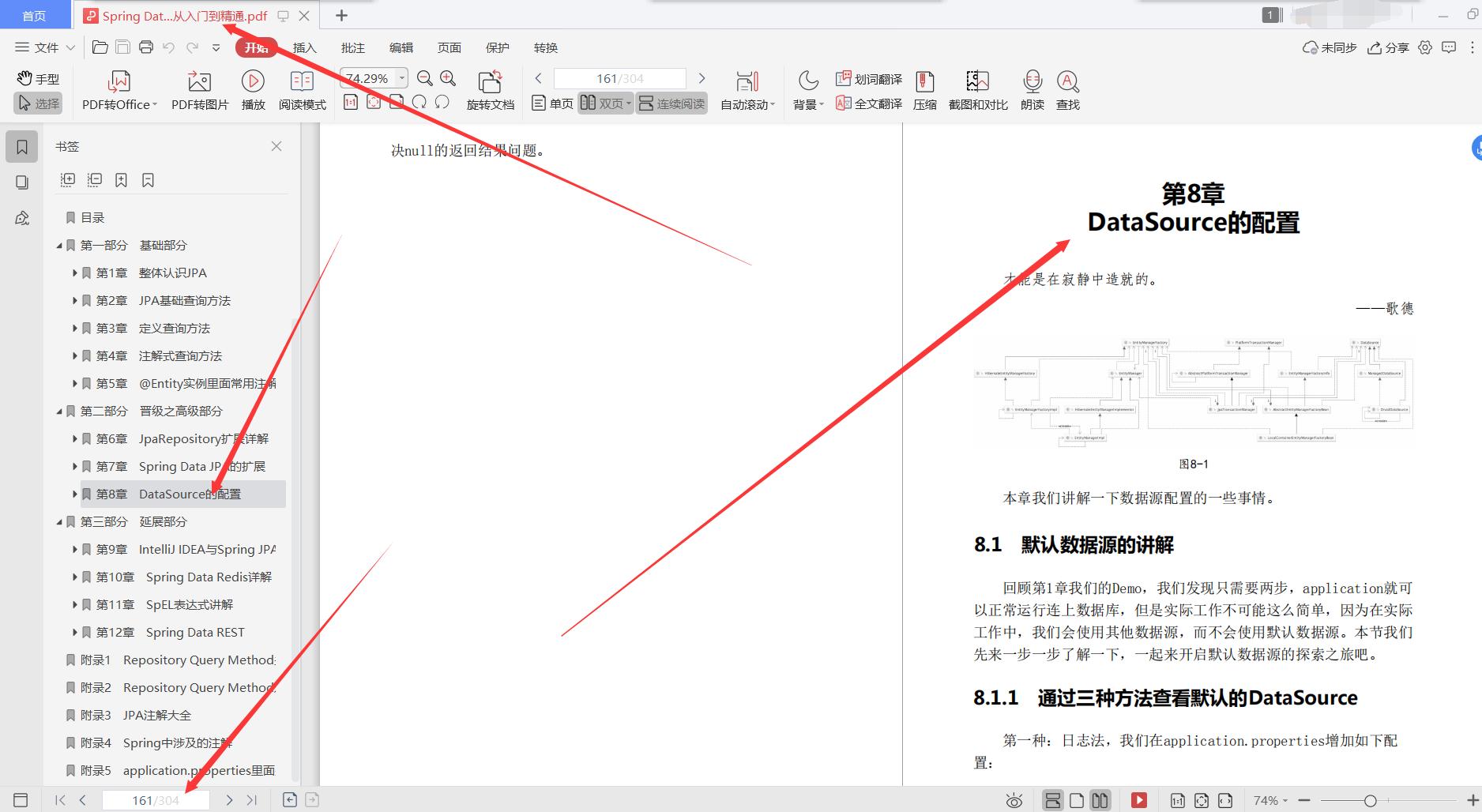Open the 插入 ribbon tab
1482x812 pixels.
304,47
